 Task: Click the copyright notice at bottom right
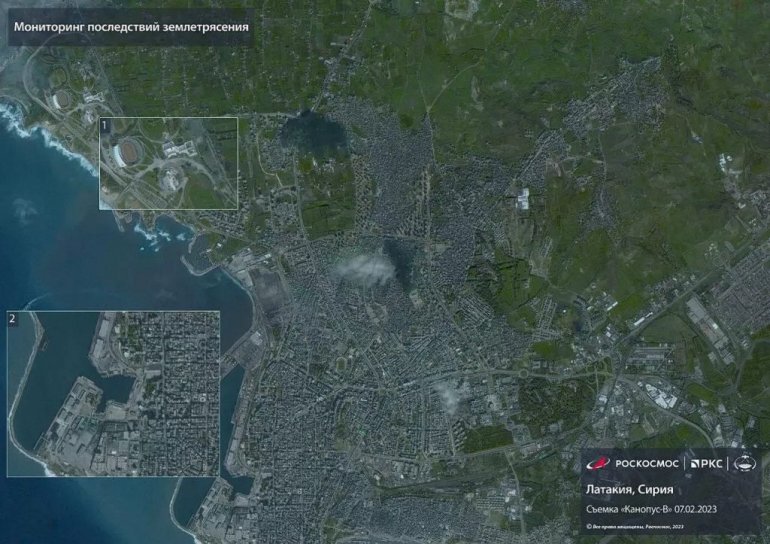click(x=635, y=526)
